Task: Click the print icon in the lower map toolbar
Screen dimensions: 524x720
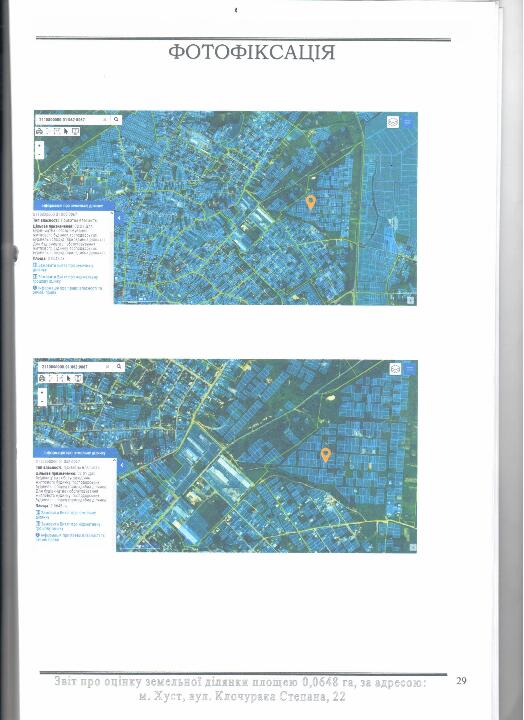Action: [42, 378]
